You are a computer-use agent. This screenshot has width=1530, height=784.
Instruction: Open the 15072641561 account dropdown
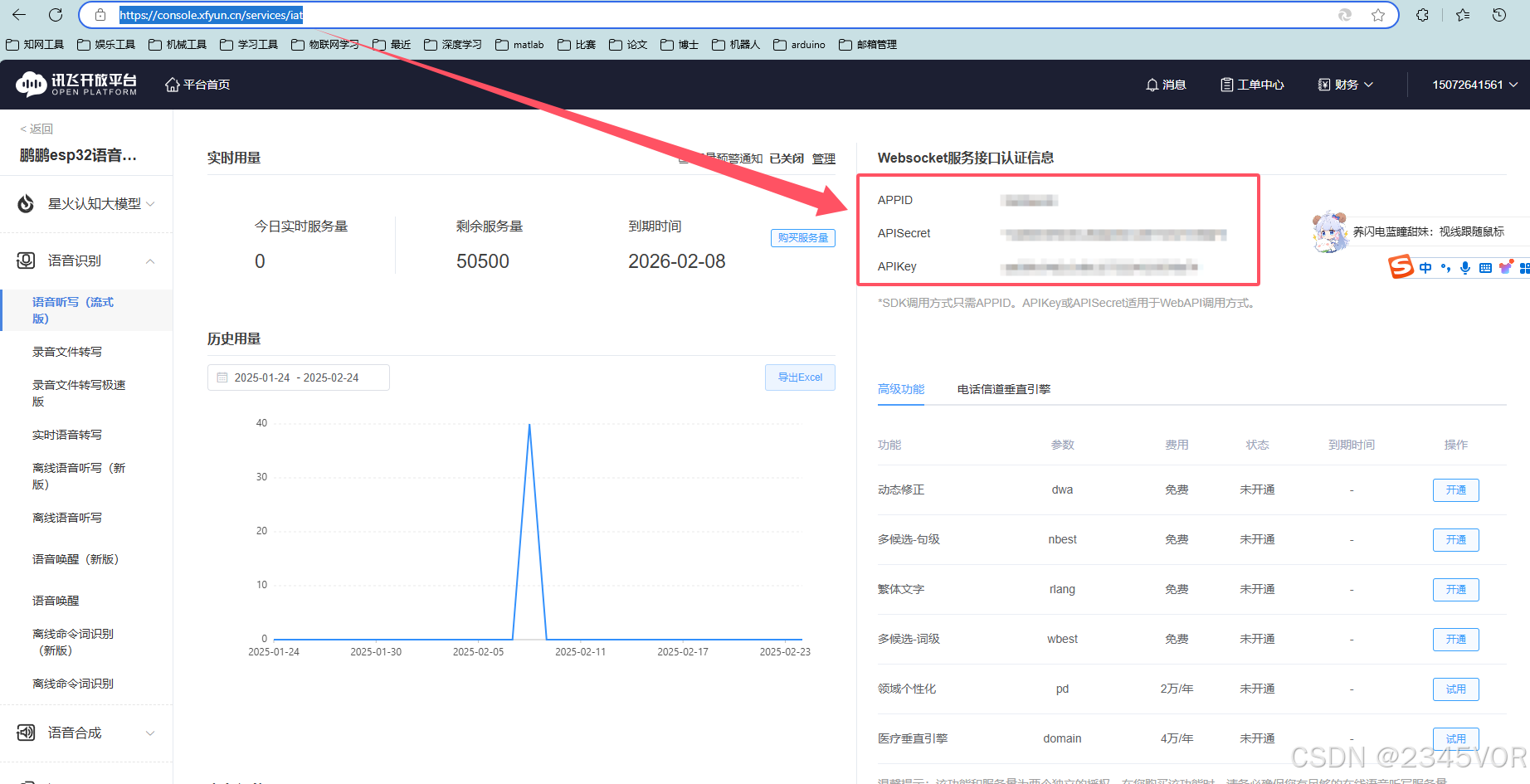(1475, 85)
